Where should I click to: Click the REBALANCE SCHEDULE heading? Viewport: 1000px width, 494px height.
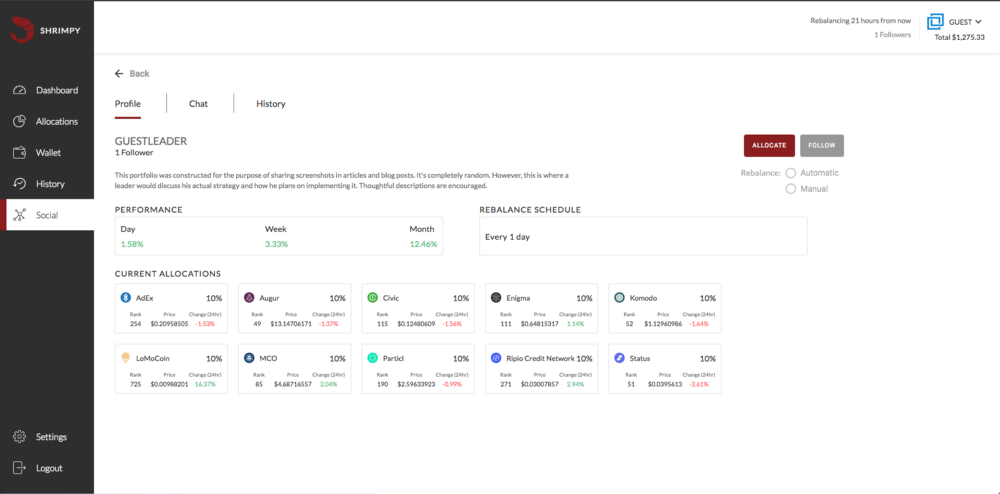(529, 209)
